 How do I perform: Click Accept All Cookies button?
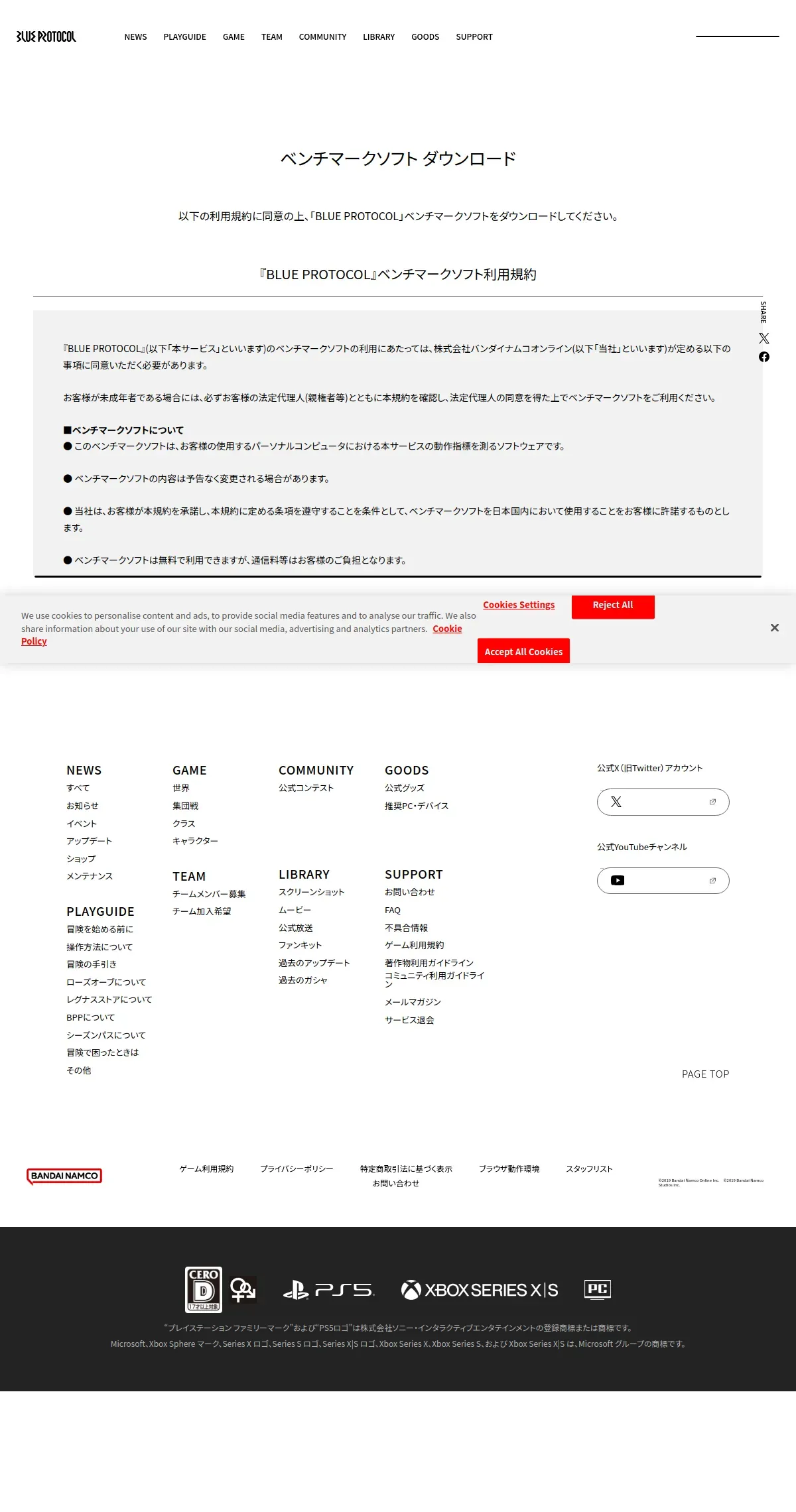point(523,651)
